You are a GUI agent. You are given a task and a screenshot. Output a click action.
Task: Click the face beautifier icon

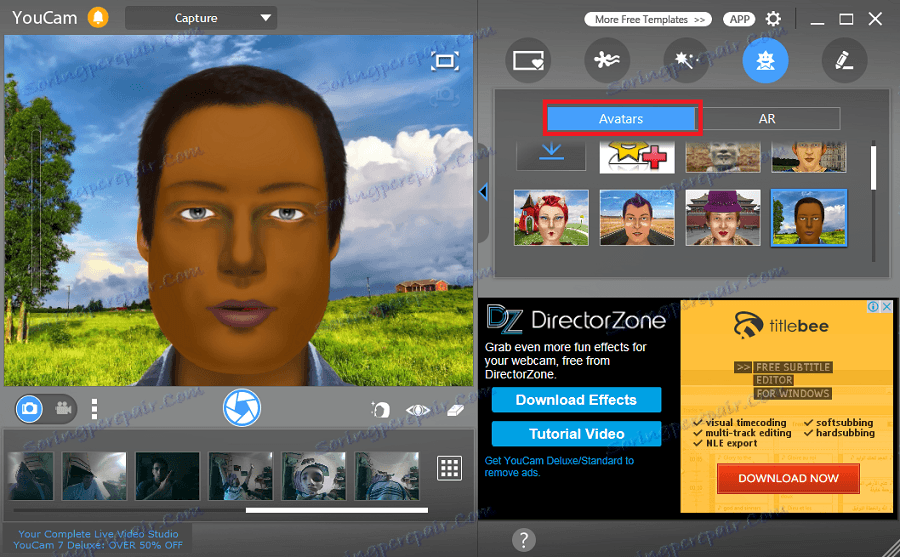coord(379,409)
